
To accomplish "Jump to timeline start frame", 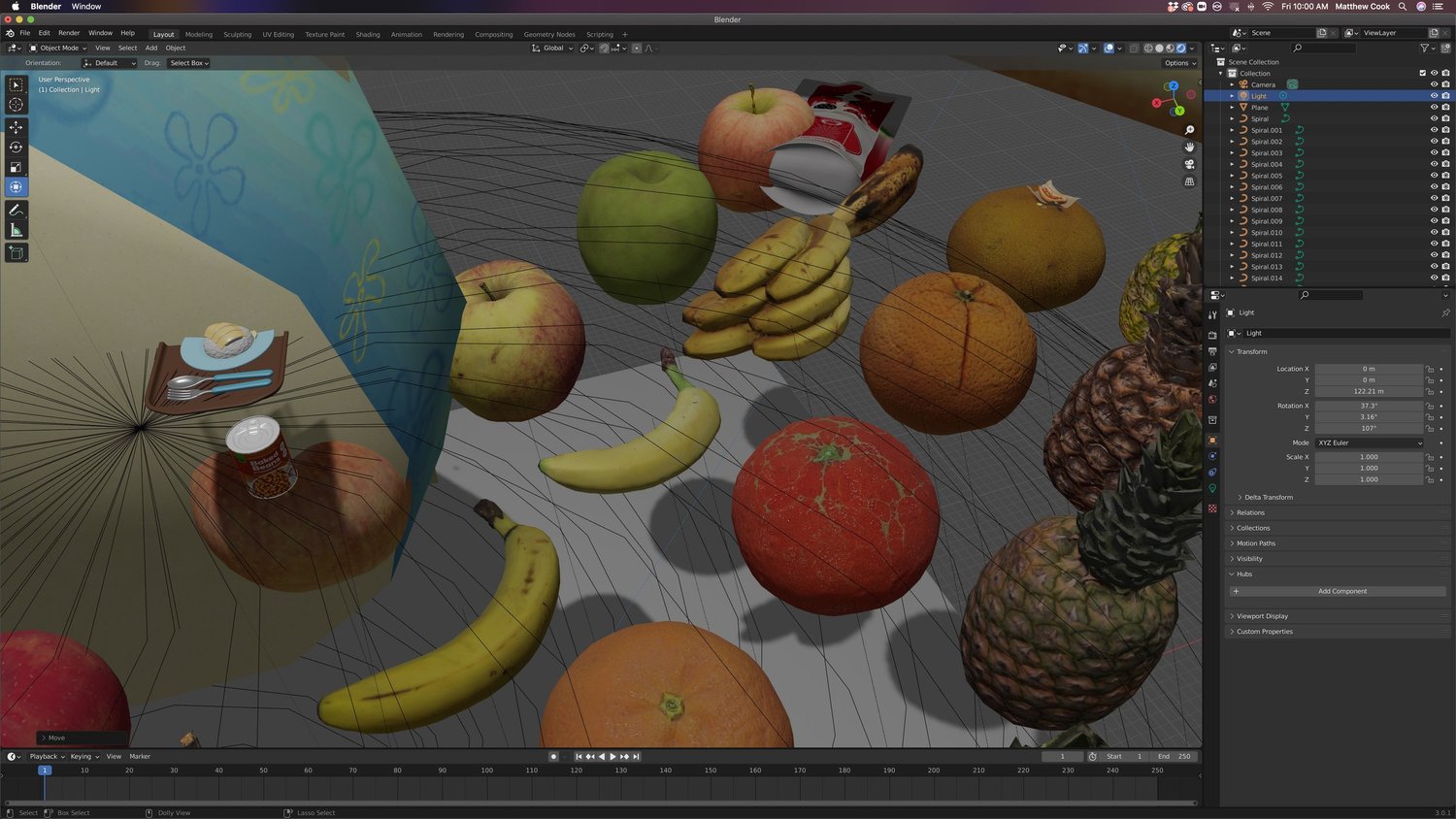I will tap(579, 756).
